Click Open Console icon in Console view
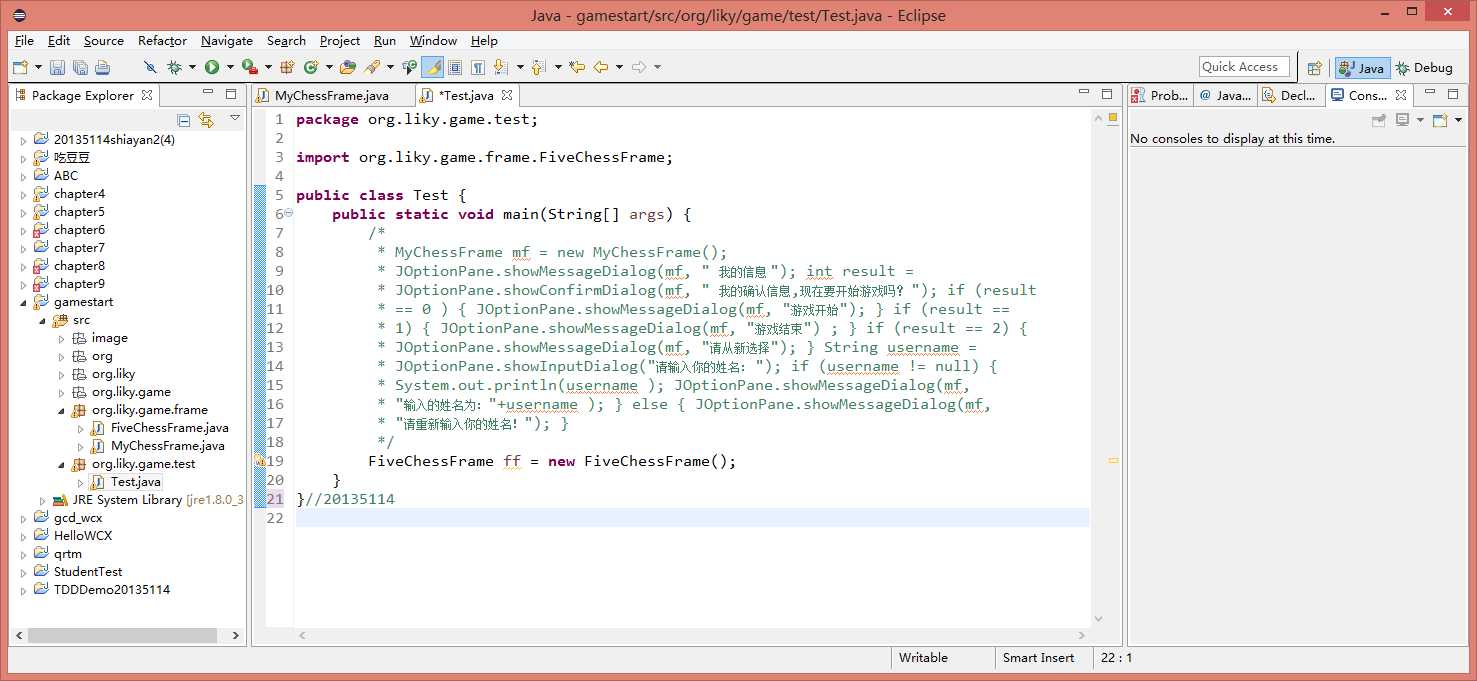The image size is (1477, 681). (x=1439, y=119)
